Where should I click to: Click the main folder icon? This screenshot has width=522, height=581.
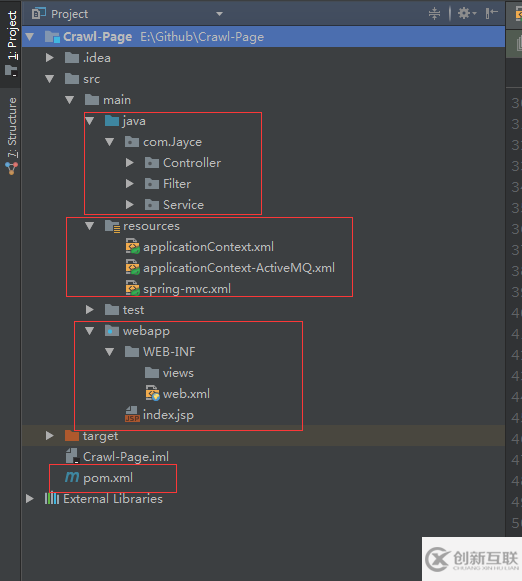(92, 100)
